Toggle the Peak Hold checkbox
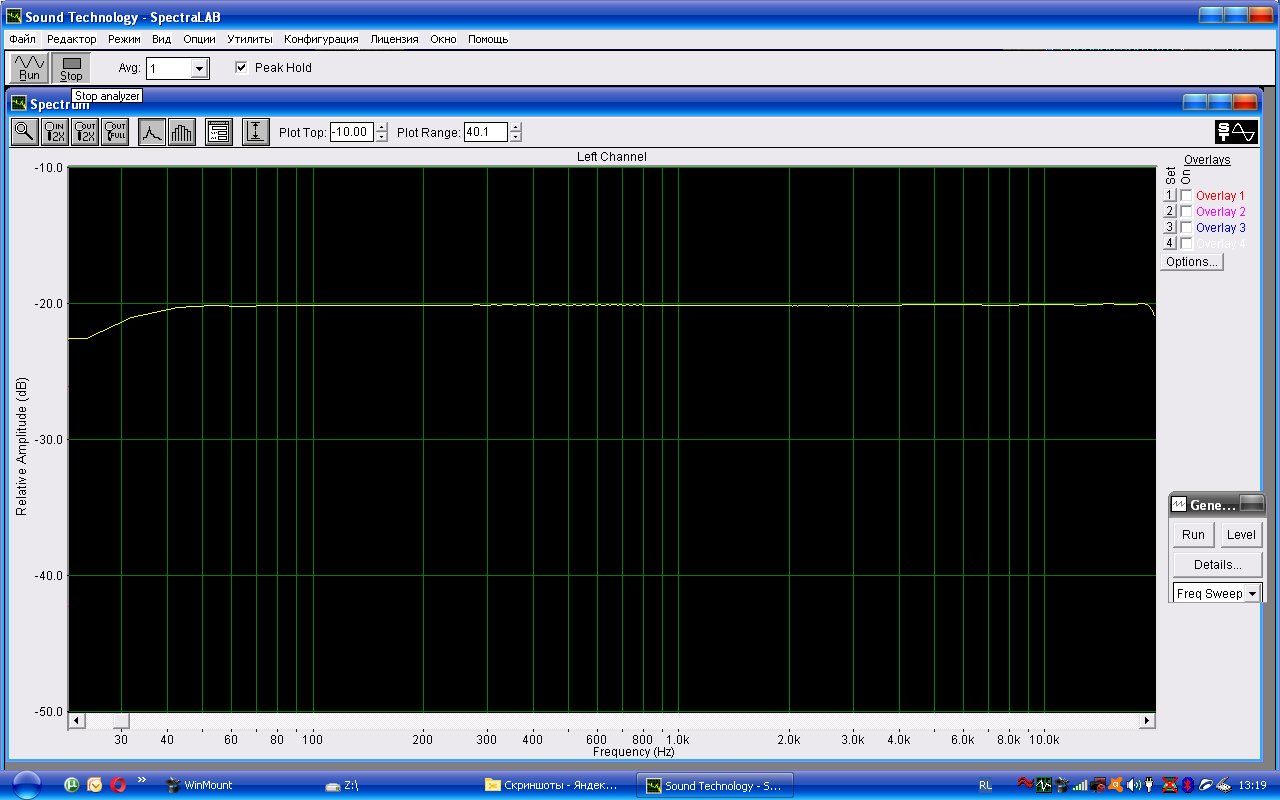This screenshot has width=1280, height=800. pos(241,68)
